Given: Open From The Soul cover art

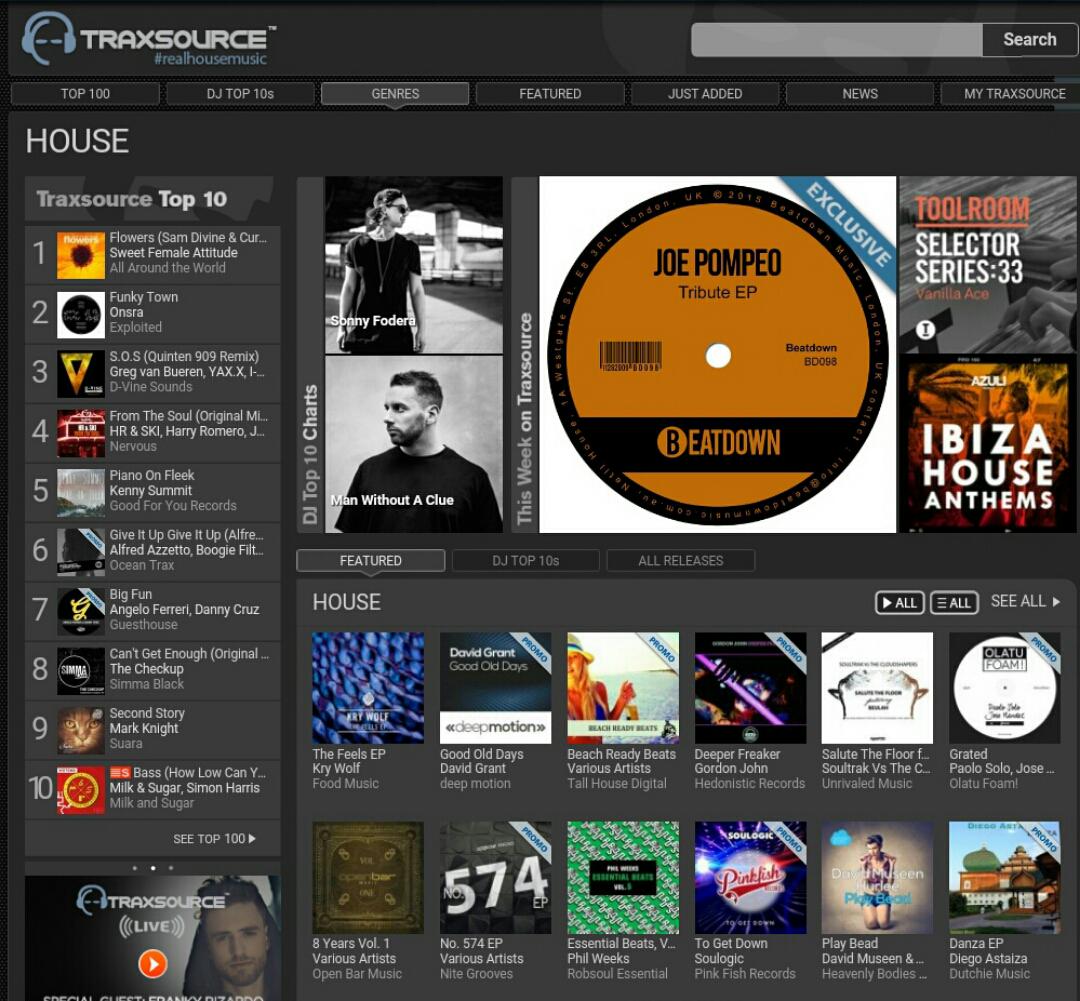Looking at the screenshot, I should 81,433.
